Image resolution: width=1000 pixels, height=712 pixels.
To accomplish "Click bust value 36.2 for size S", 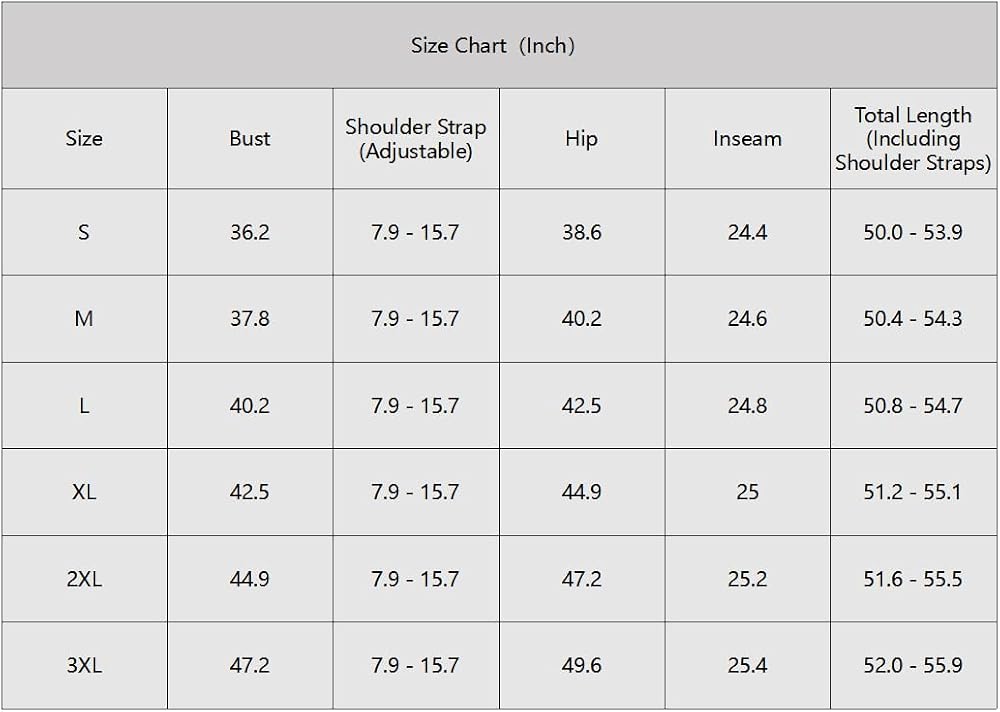I will (x=249, y=232).
